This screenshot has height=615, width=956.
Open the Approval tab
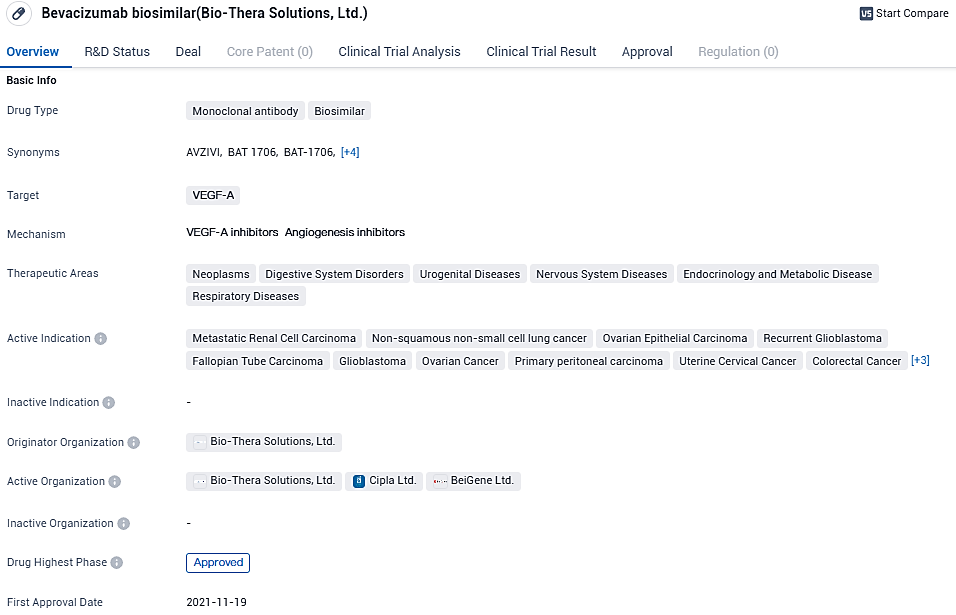click(647, 52)
